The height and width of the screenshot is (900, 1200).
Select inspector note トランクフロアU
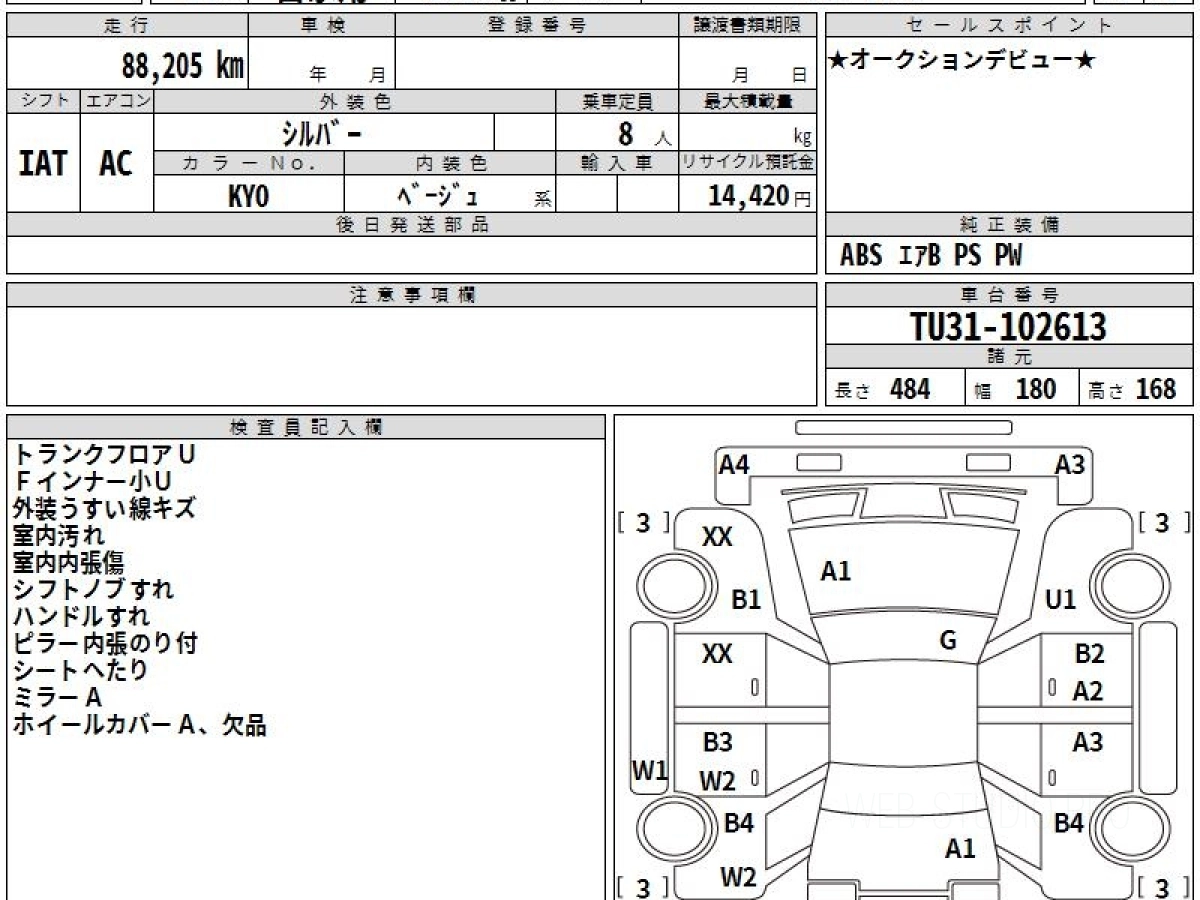pyautogui.click(x=104, y=454)
